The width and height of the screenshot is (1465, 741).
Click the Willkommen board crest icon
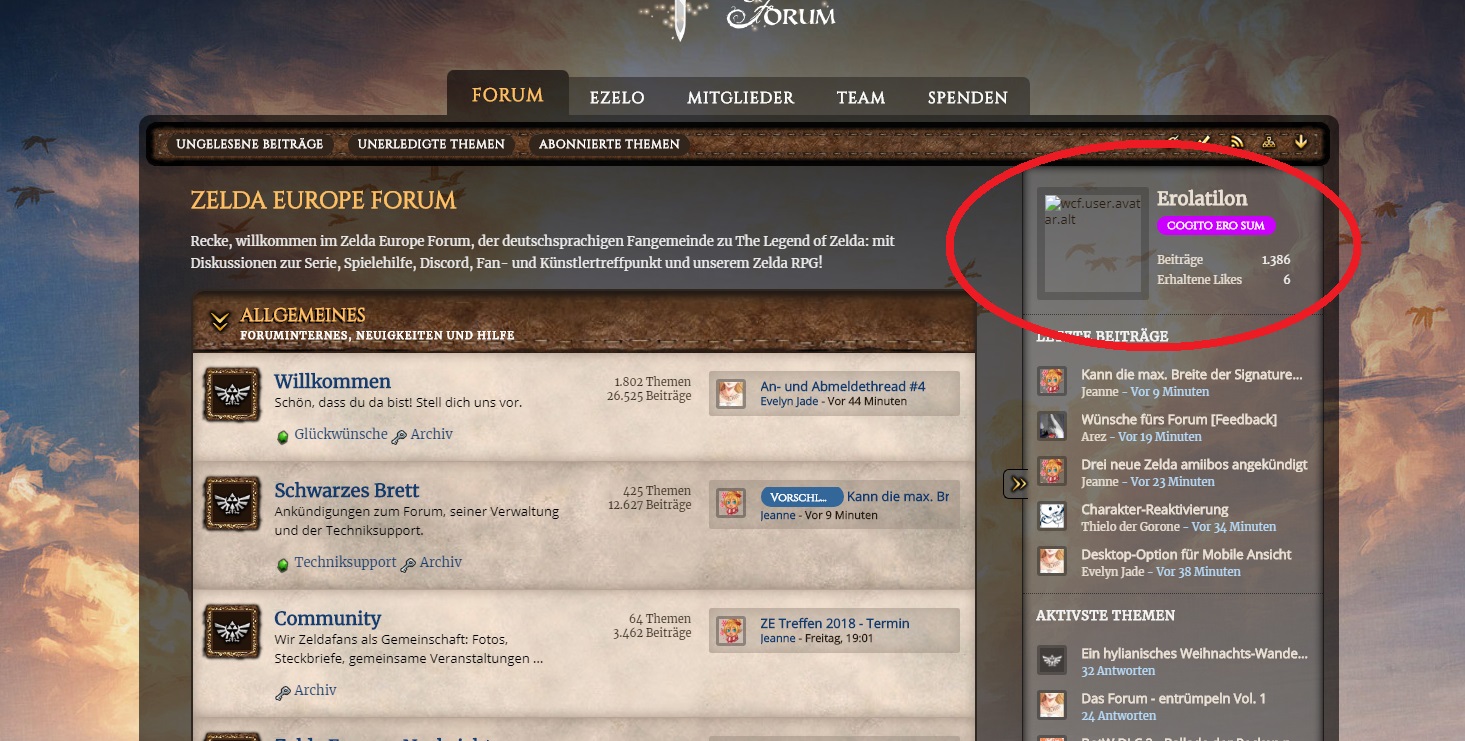pos(232,394)
